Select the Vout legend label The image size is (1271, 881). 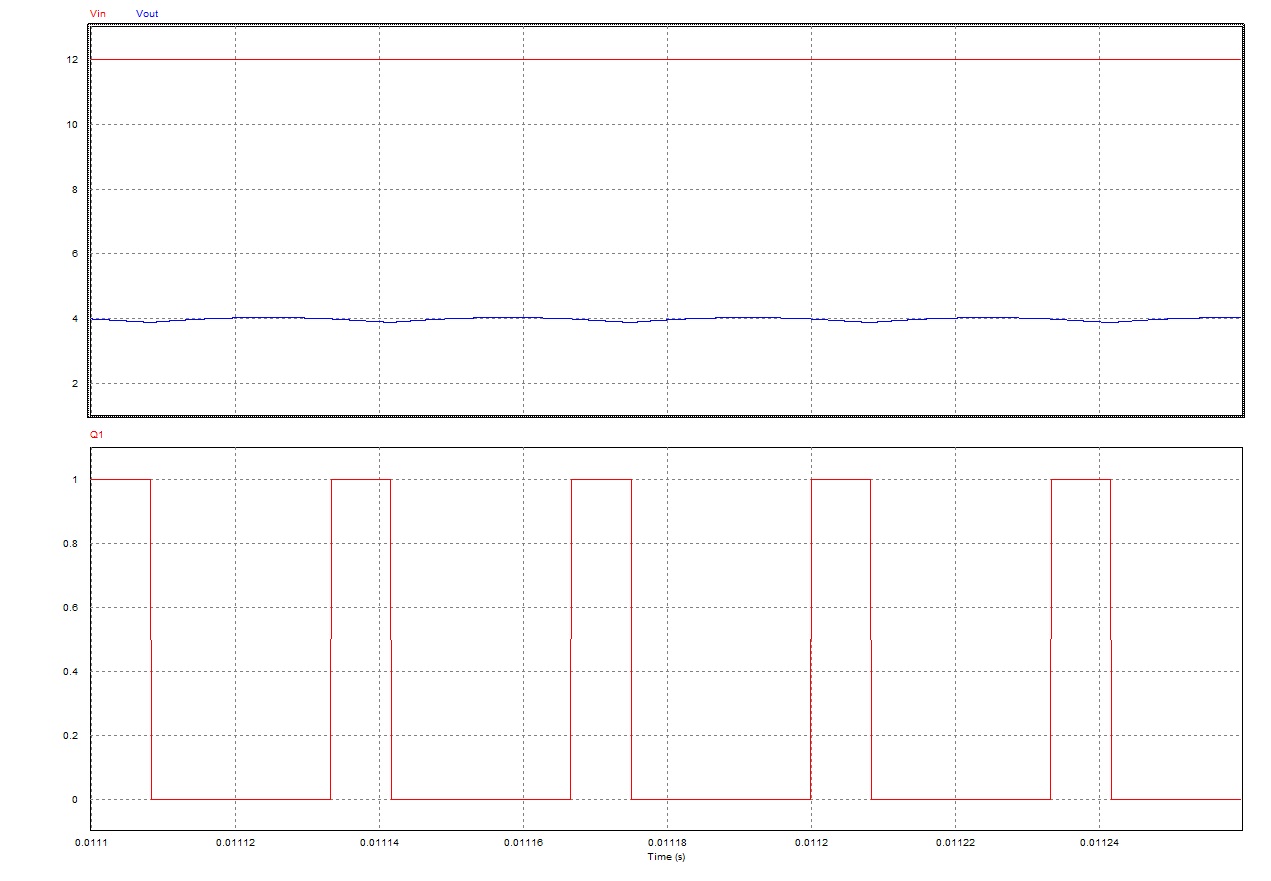click(x=146, y=13)
